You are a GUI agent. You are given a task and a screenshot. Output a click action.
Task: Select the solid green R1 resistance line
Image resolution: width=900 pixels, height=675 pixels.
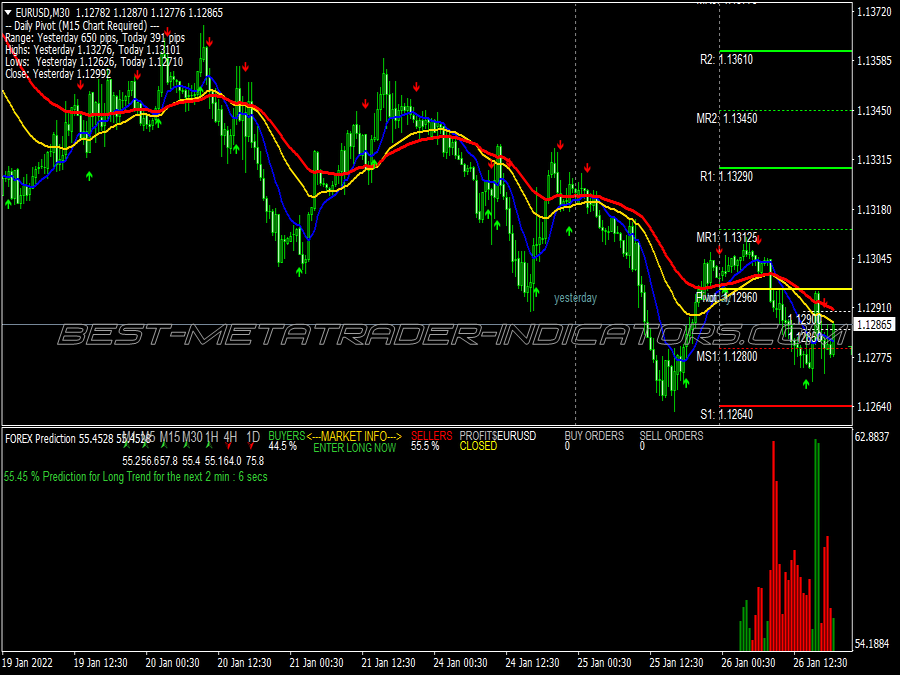(x=786, y=168)
